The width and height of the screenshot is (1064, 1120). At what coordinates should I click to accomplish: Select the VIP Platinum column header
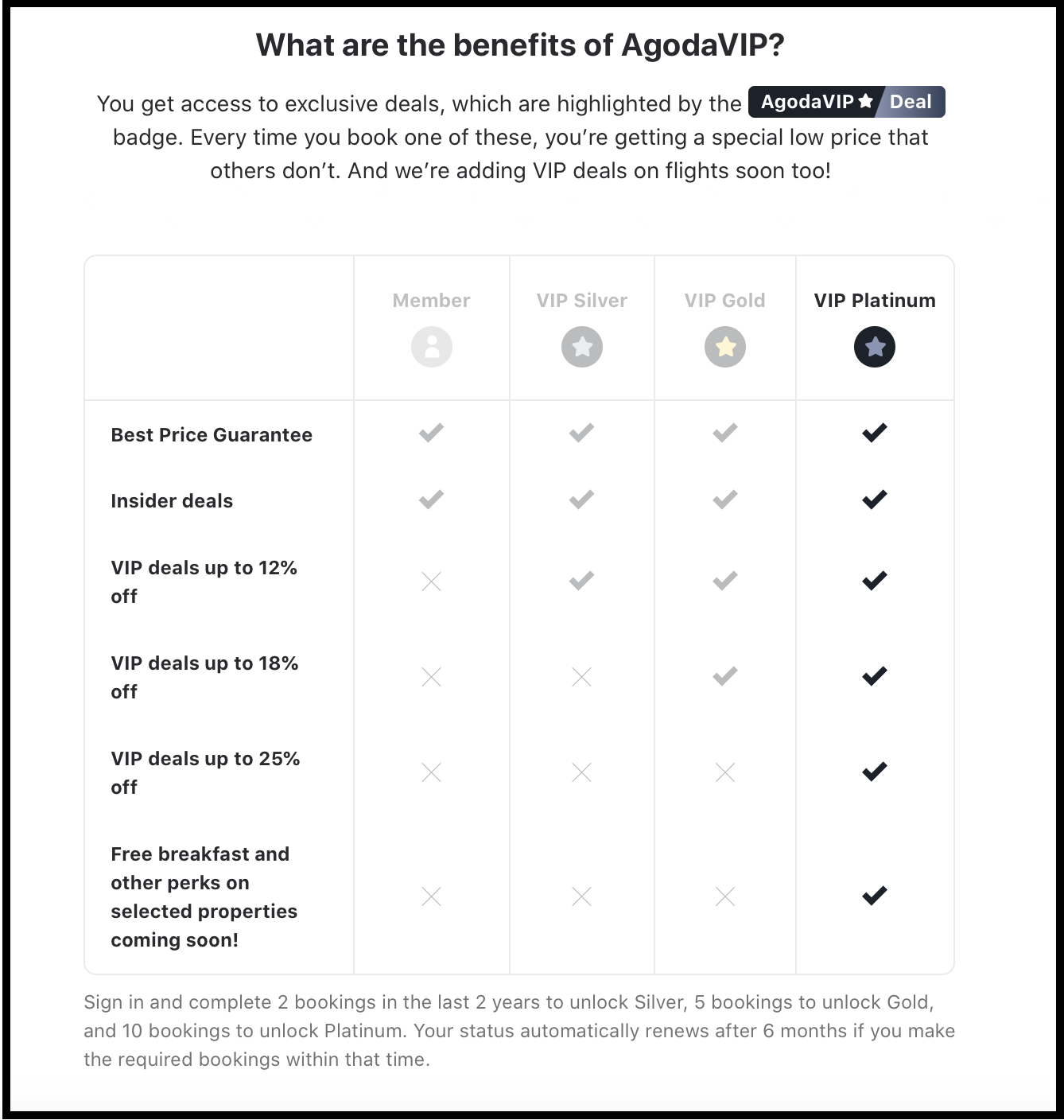875,301
